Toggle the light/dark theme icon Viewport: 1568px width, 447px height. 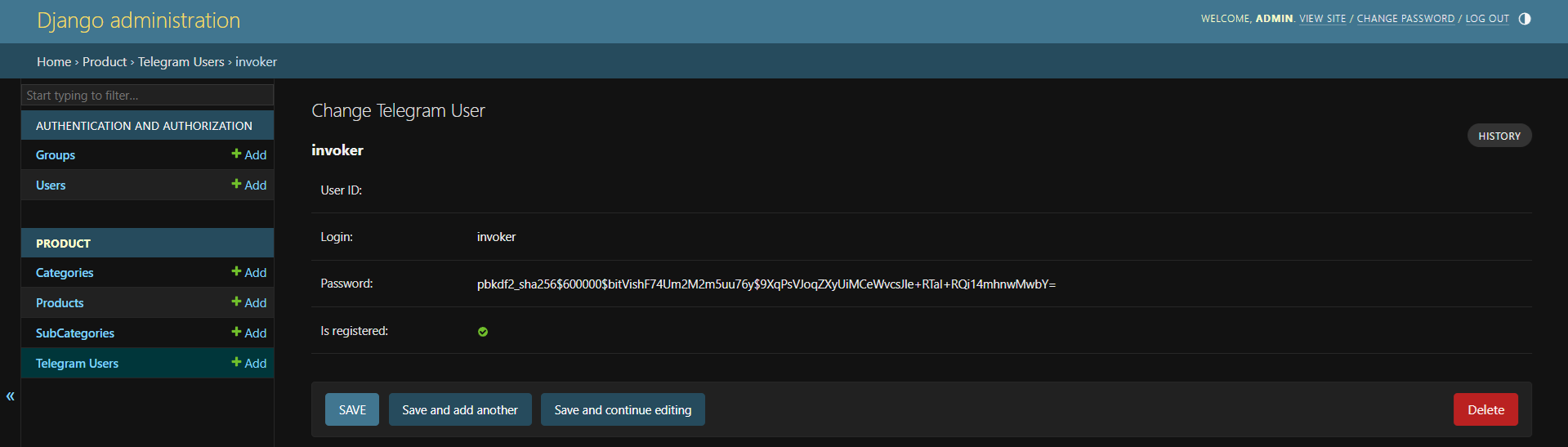[1524, 19]
